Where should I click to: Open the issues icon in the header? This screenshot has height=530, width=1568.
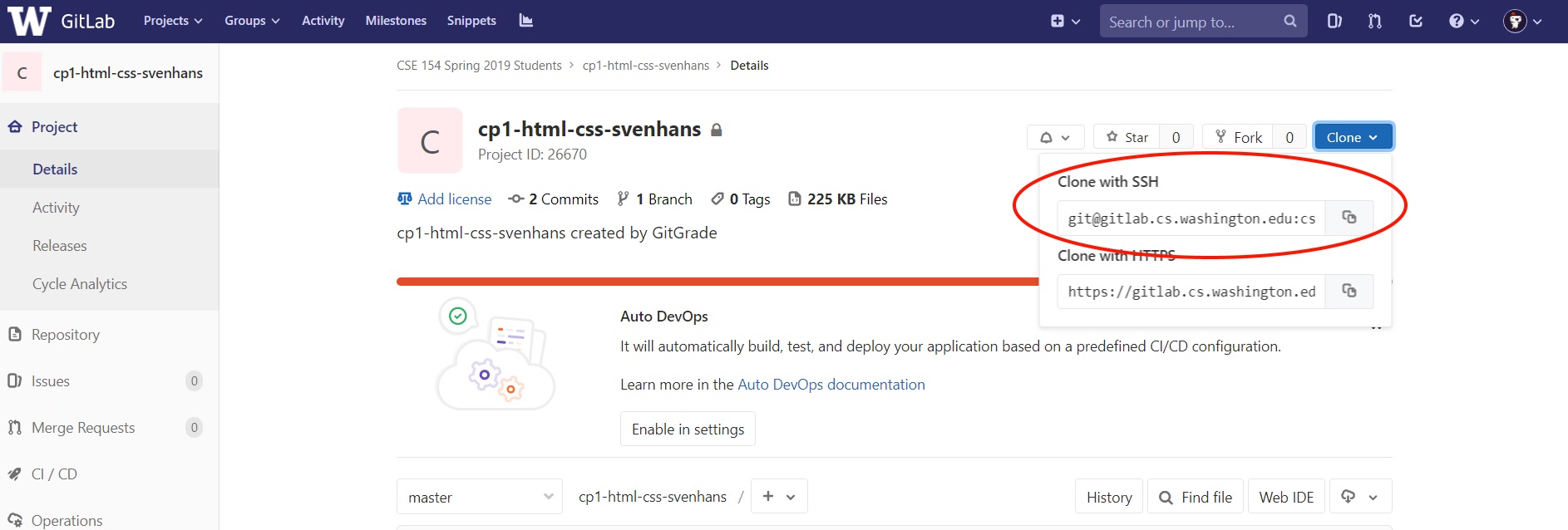click(1334, 22)
